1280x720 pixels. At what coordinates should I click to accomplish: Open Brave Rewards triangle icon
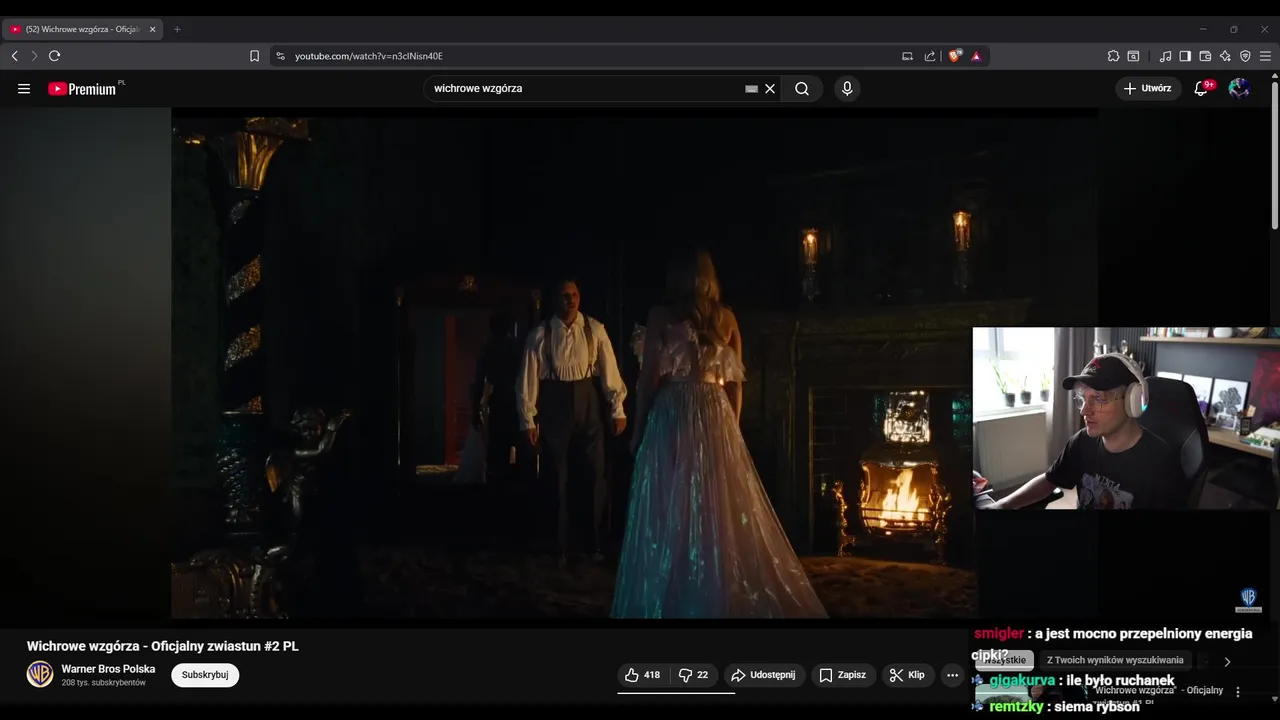pos(976,56)
